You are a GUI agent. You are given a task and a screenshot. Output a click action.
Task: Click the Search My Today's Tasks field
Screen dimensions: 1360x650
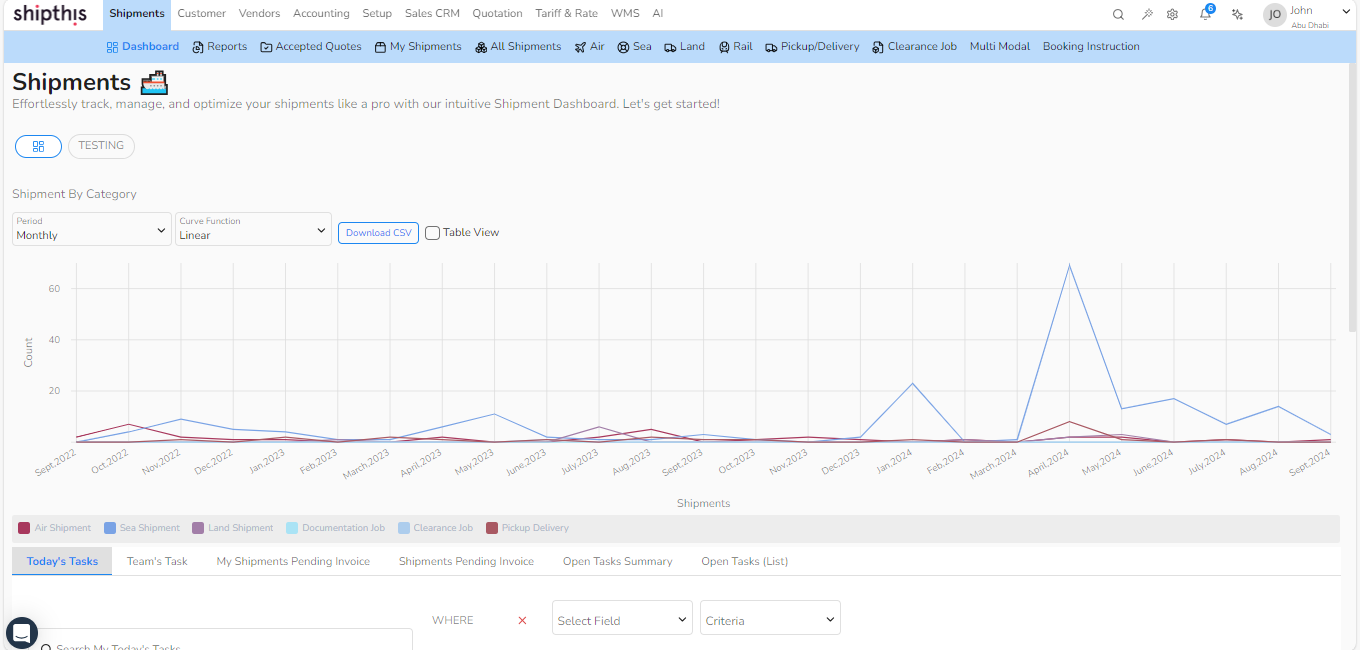(x=220, y=644)
